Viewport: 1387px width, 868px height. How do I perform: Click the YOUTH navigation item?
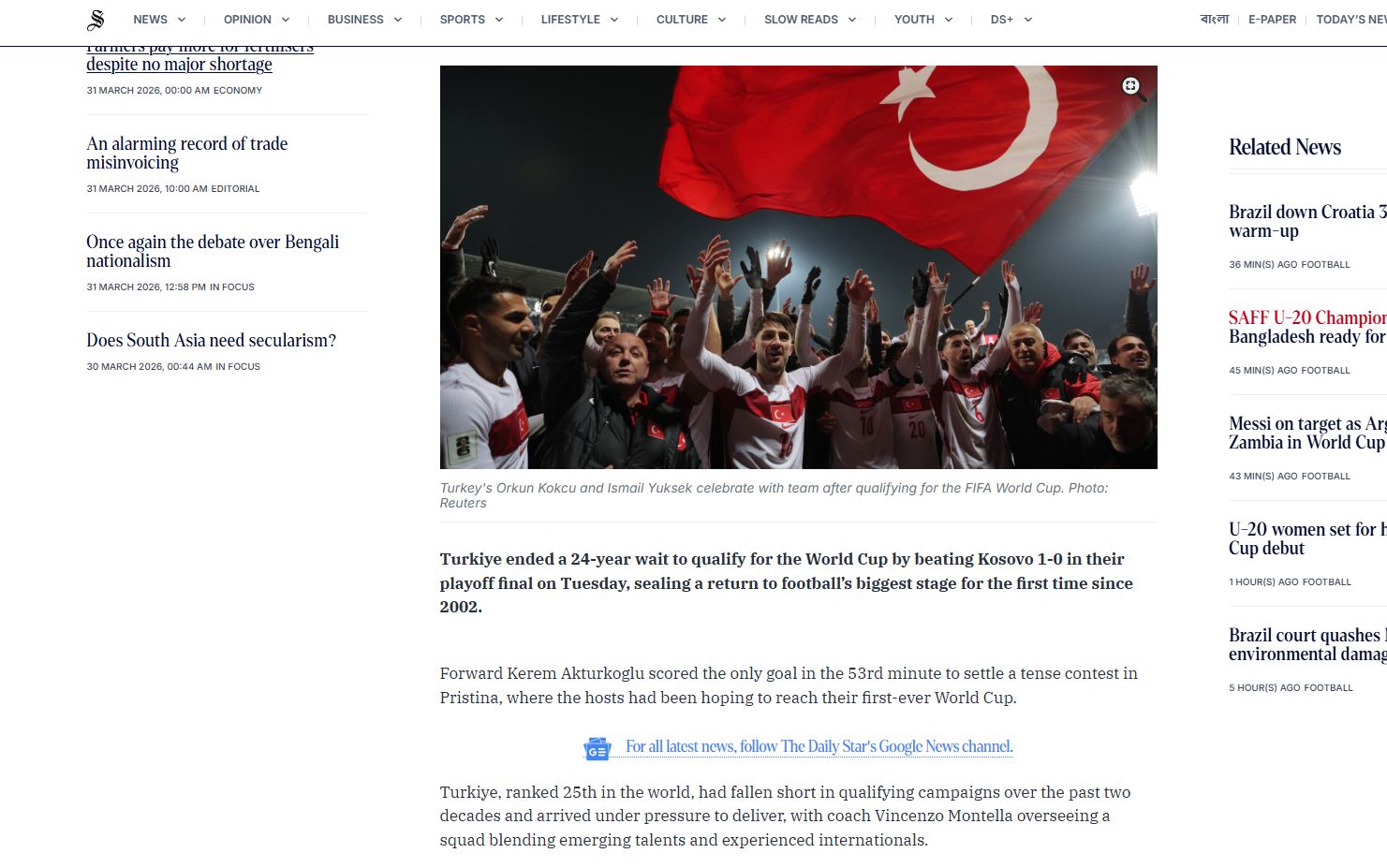point(915,19)
